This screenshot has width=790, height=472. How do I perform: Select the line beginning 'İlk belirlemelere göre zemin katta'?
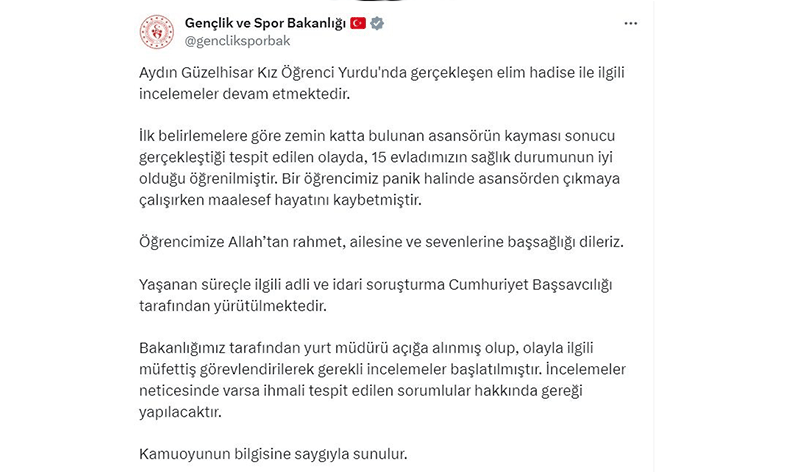coord(377,137)
